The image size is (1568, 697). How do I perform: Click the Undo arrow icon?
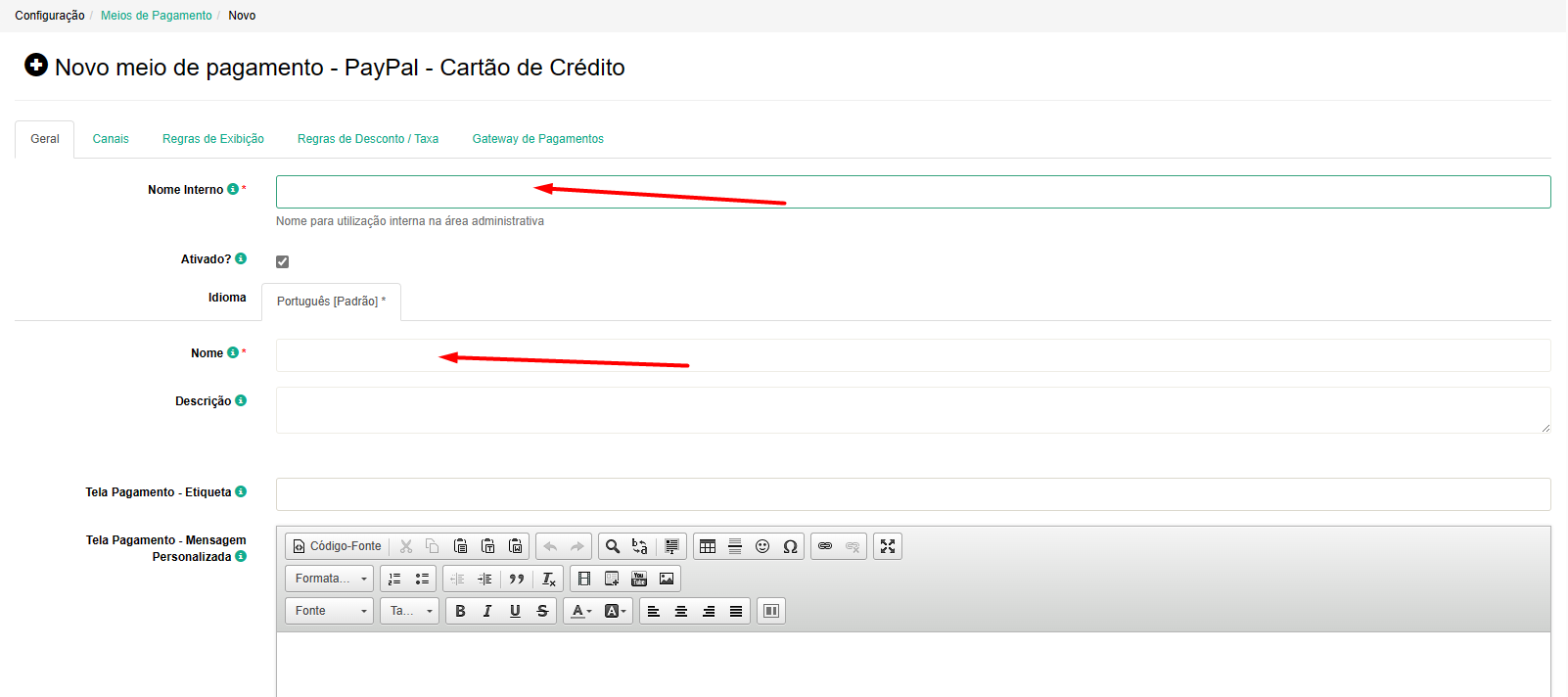pyautogui.click(x=550, y=546)
